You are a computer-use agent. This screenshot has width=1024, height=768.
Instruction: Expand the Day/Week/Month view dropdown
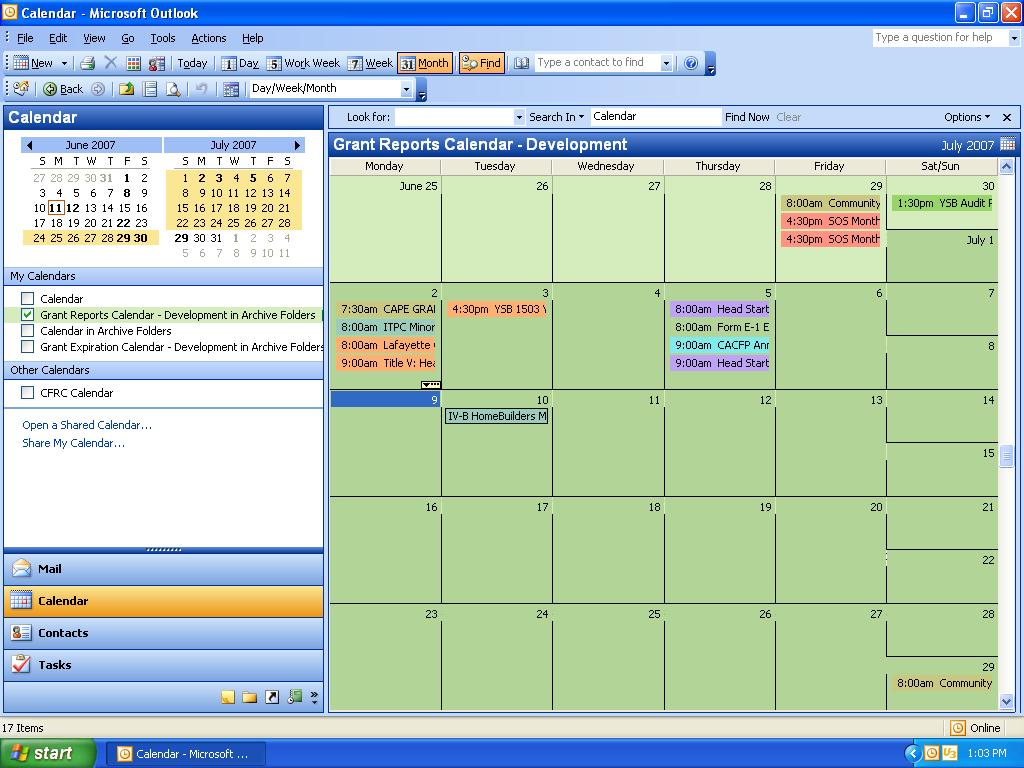[406, 89]
